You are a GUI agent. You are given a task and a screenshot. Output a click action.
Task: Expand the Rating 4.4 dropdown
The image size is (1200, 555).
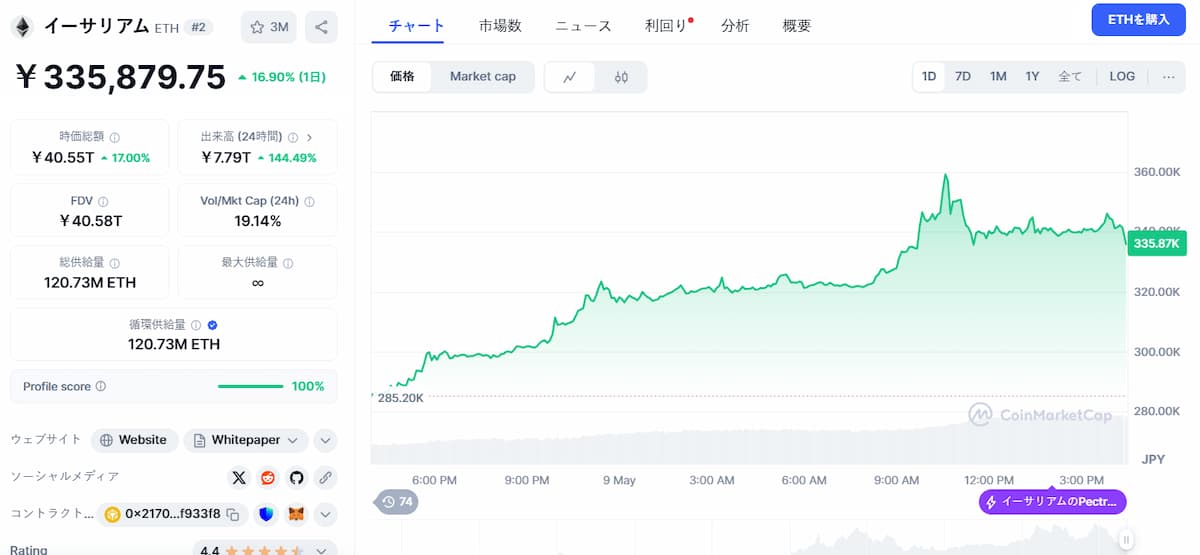321,550
